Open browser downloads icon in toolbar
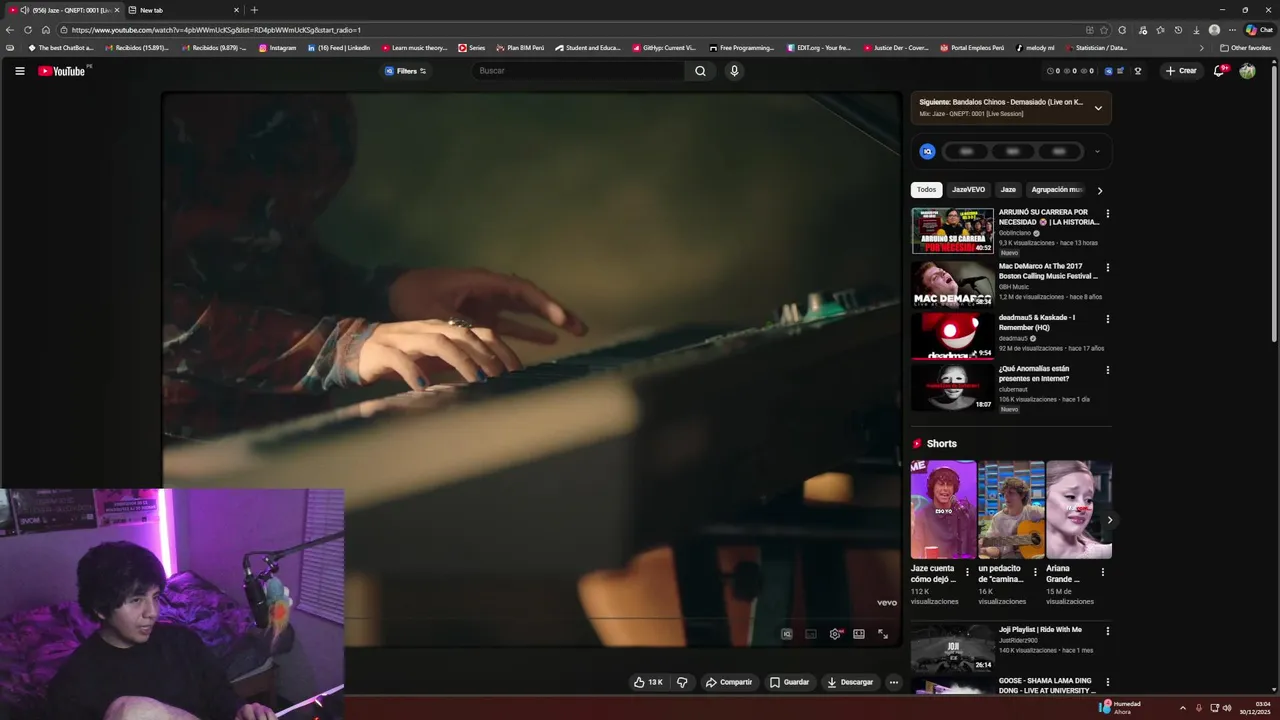The image size is (1280, 720). [1196, 30]
